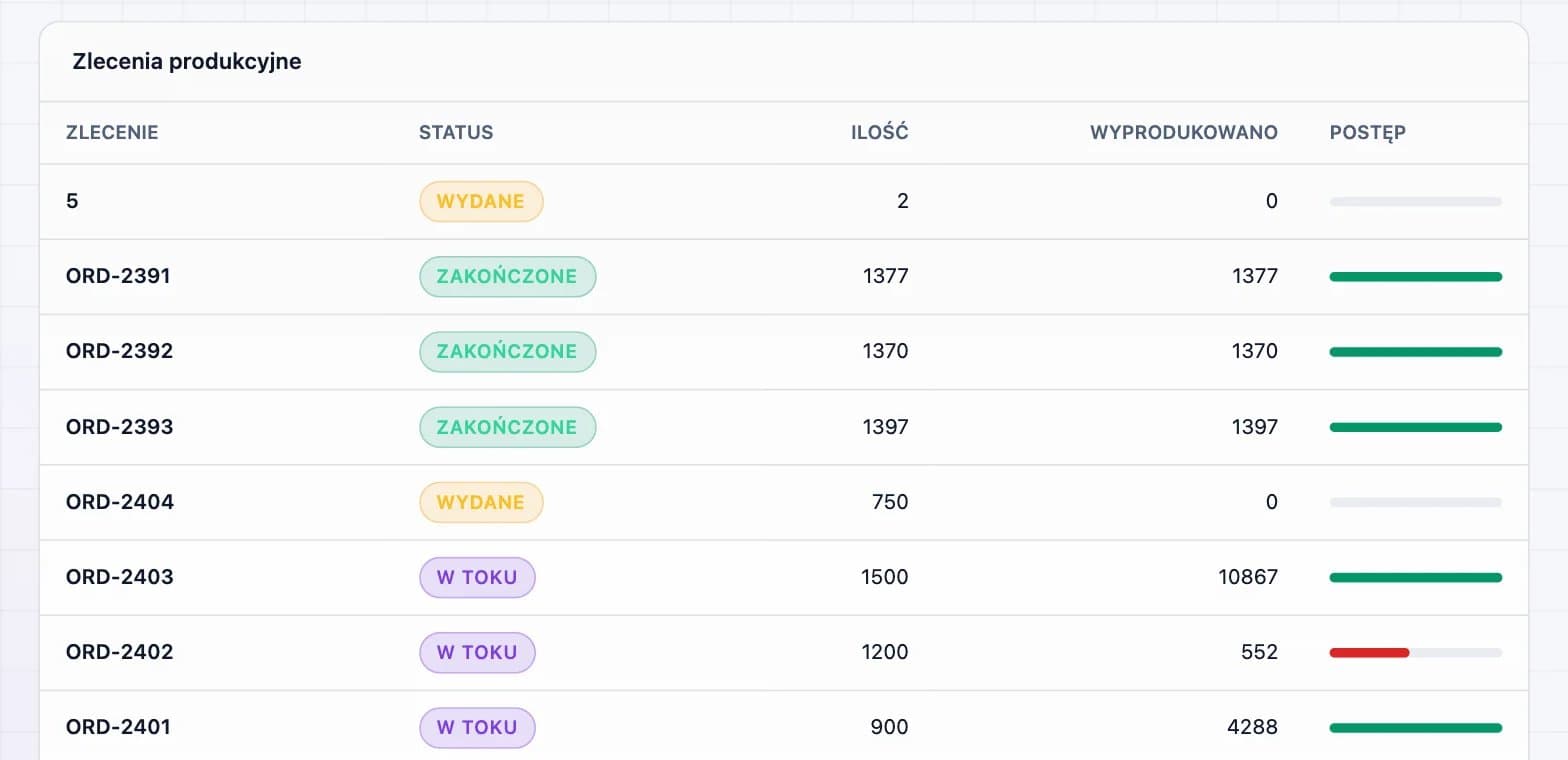Click the quantity '2' for order 5
1568x760 pixels.
903,201
